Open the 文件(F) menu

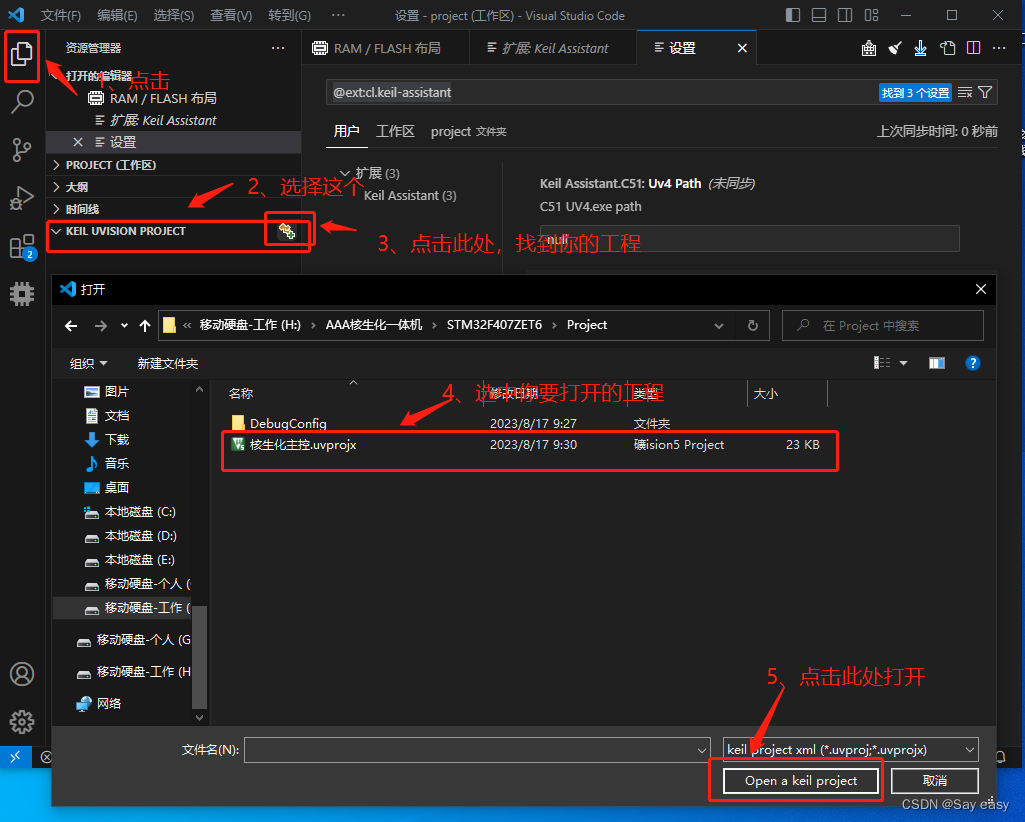(x=61, y=15)
